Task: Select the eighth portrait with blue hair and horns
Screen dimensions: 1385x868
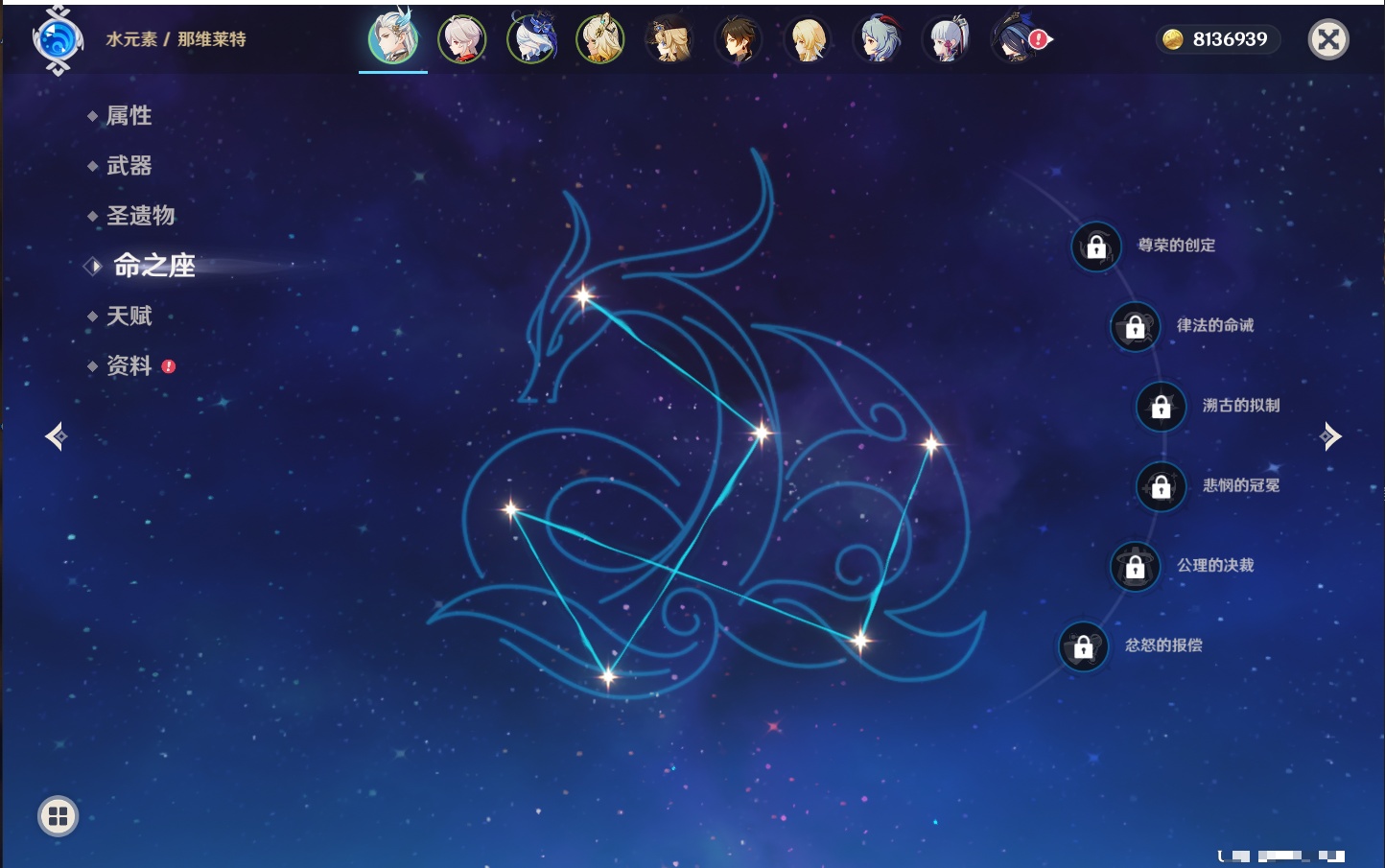Action: point(877,39)
